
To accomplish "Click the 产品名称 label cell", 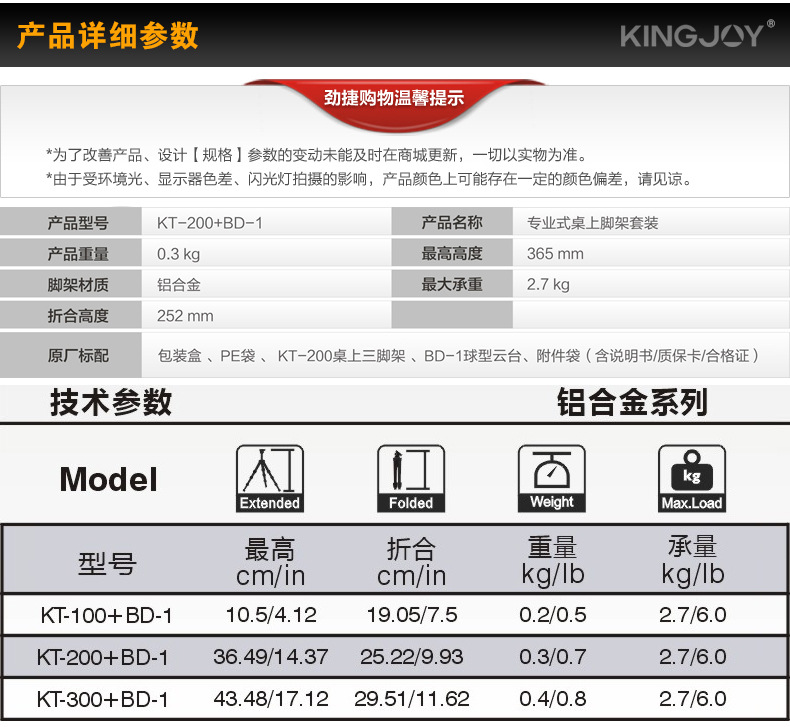I will 452,222.
